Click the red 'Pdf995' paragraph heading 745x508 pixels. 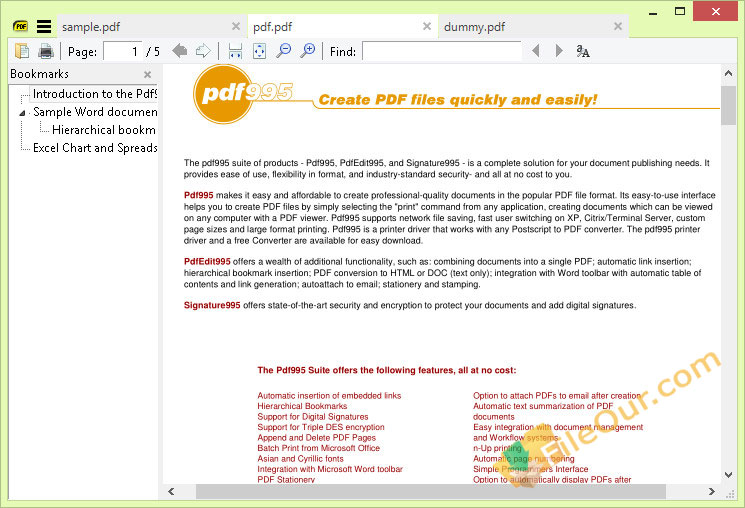click(x=199, y=195)
